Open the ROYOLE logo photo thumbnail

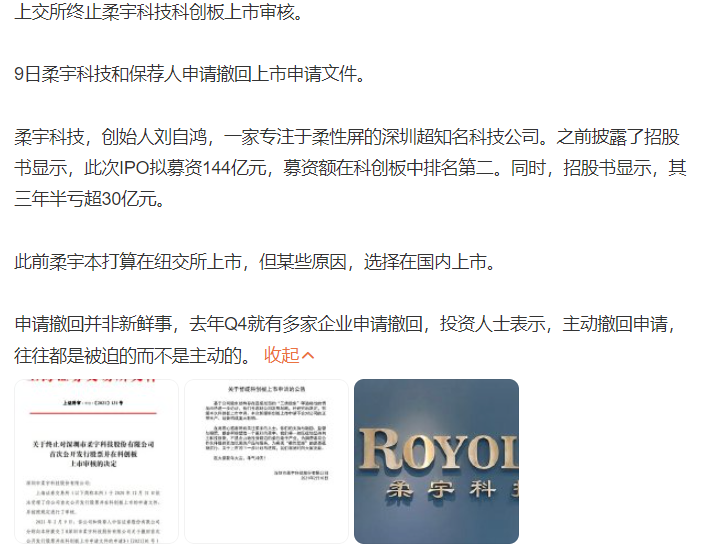[x=436, y=461]
